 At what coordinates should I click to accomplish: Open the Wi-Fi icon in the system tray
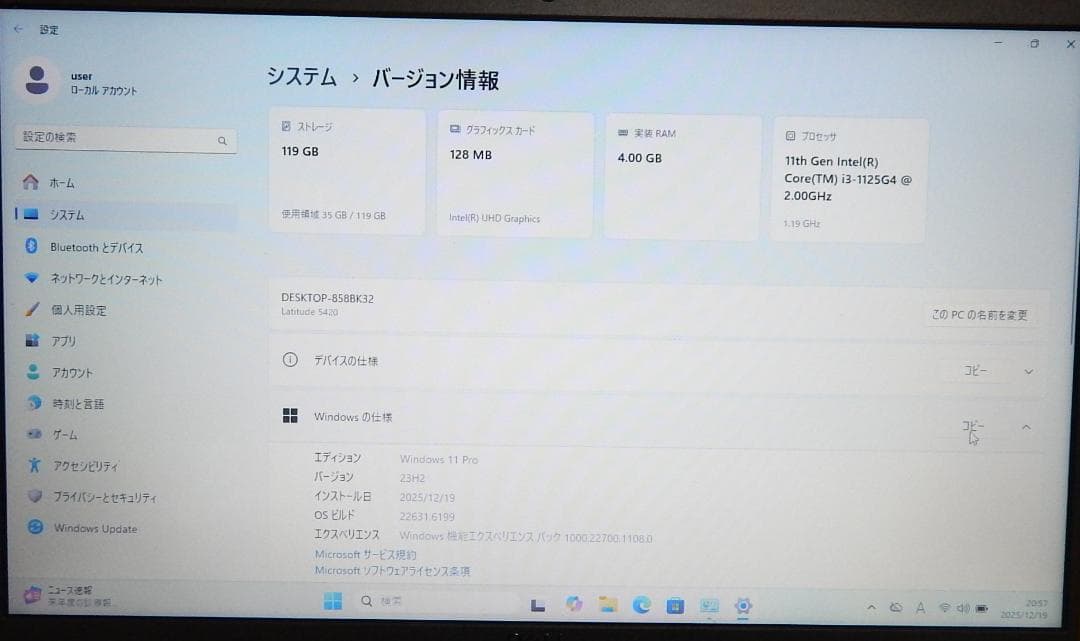945,606
